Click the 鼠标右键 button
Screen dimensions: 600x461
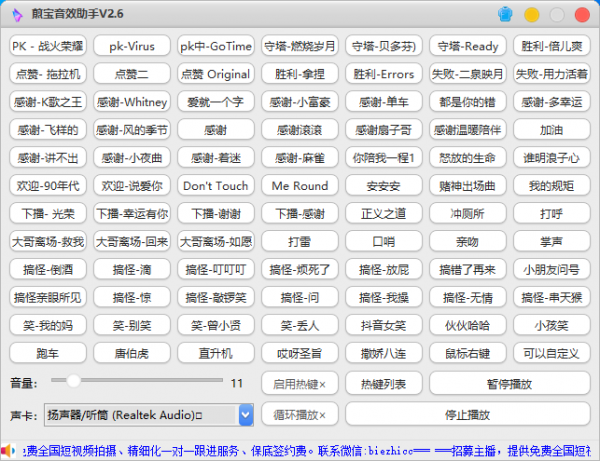[x=468, y=353]
